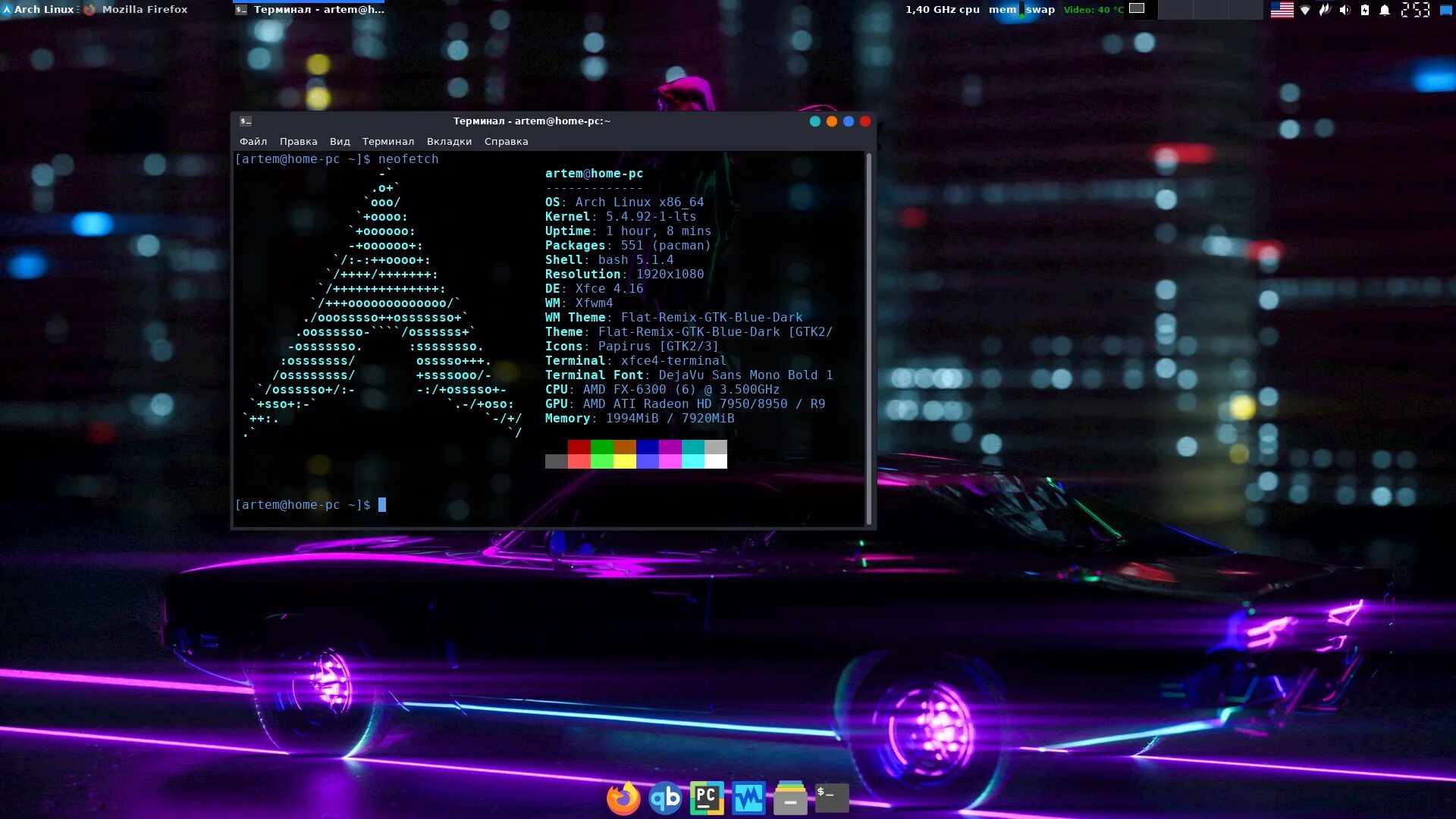Open the Правка menu
This screenshot has width=1456, height=819.
pyautogui.click(x=298, y=142)
